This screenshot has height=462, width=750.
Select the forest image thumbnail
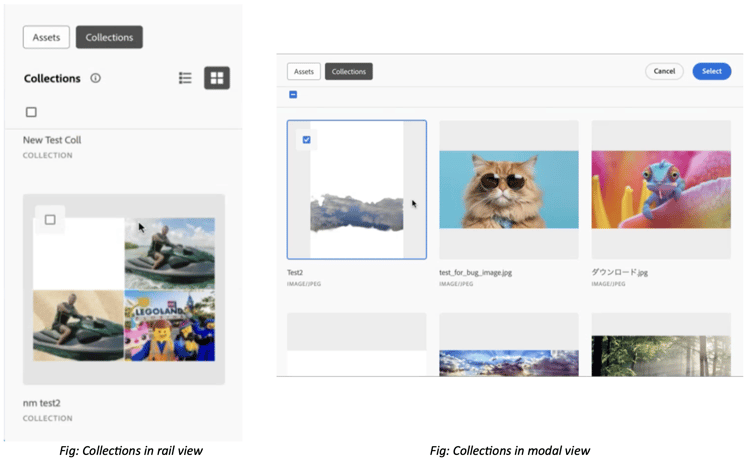pyautogui.click(x=661, y=345)
